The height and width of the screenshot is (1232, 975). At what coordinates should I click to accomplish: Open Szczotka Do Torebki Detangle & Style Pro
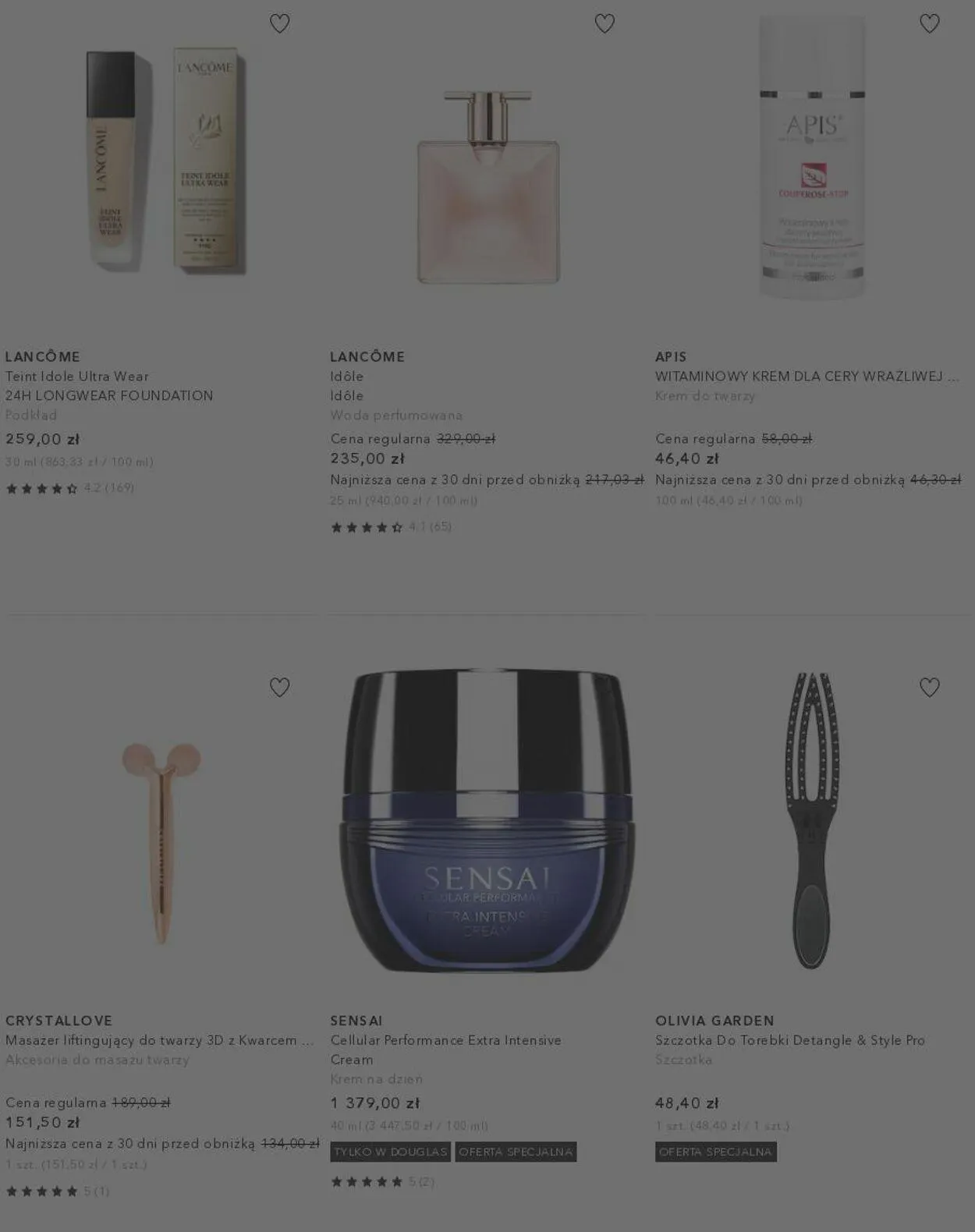[x=790, y=1040]
